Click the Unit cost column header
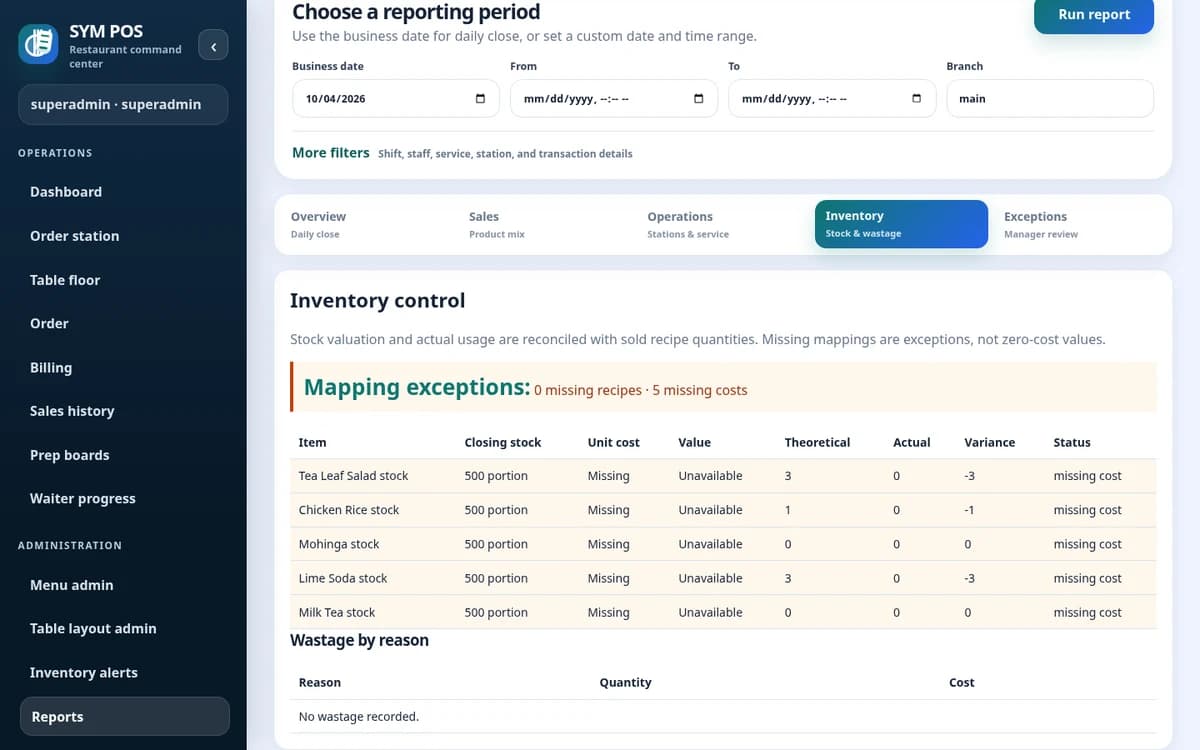The width and height of the screenshot is (1200, 750). 614,442
